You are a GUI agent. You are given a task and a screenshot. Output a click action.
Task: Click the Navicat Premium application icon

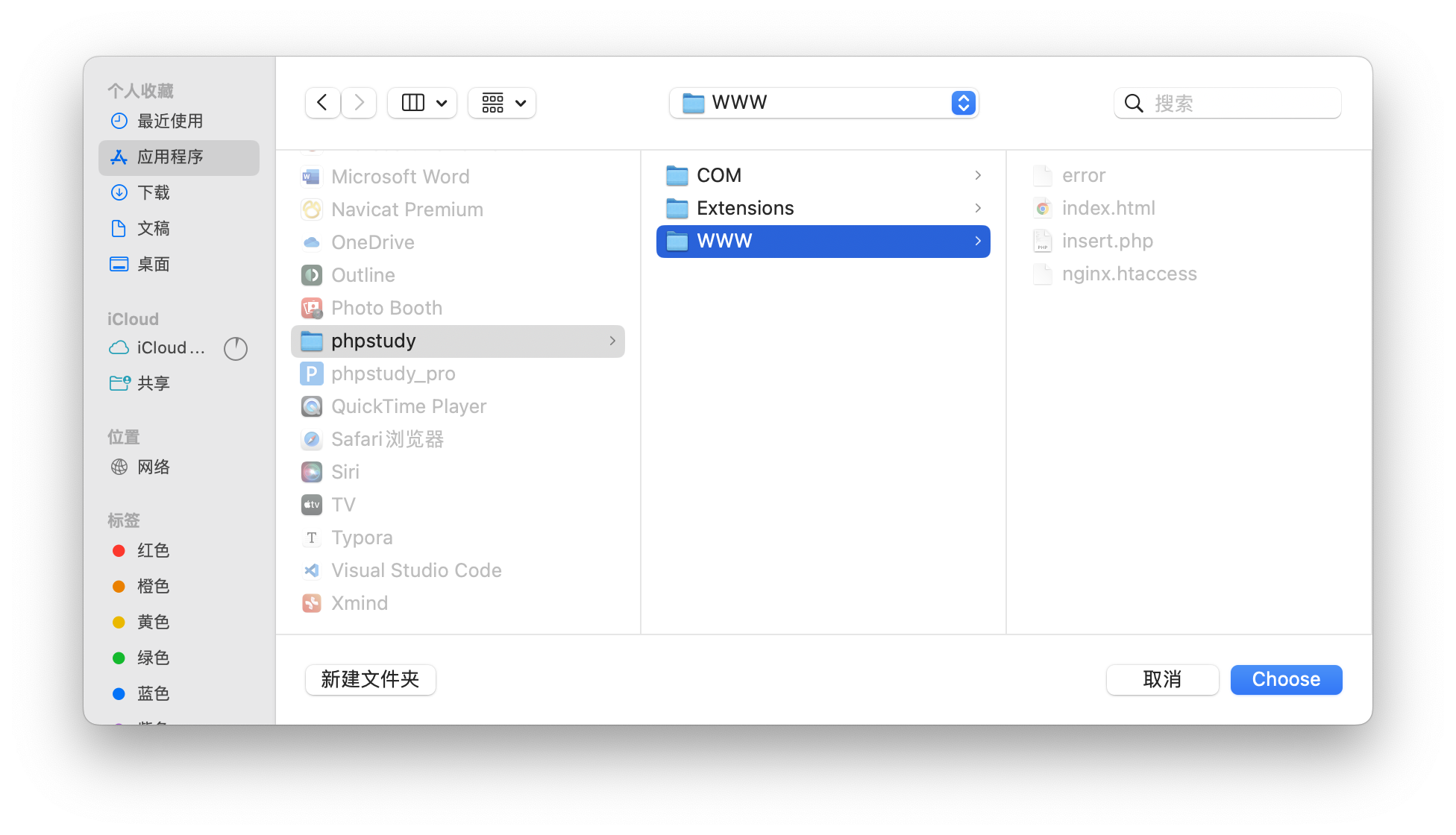tap(312, 209)
